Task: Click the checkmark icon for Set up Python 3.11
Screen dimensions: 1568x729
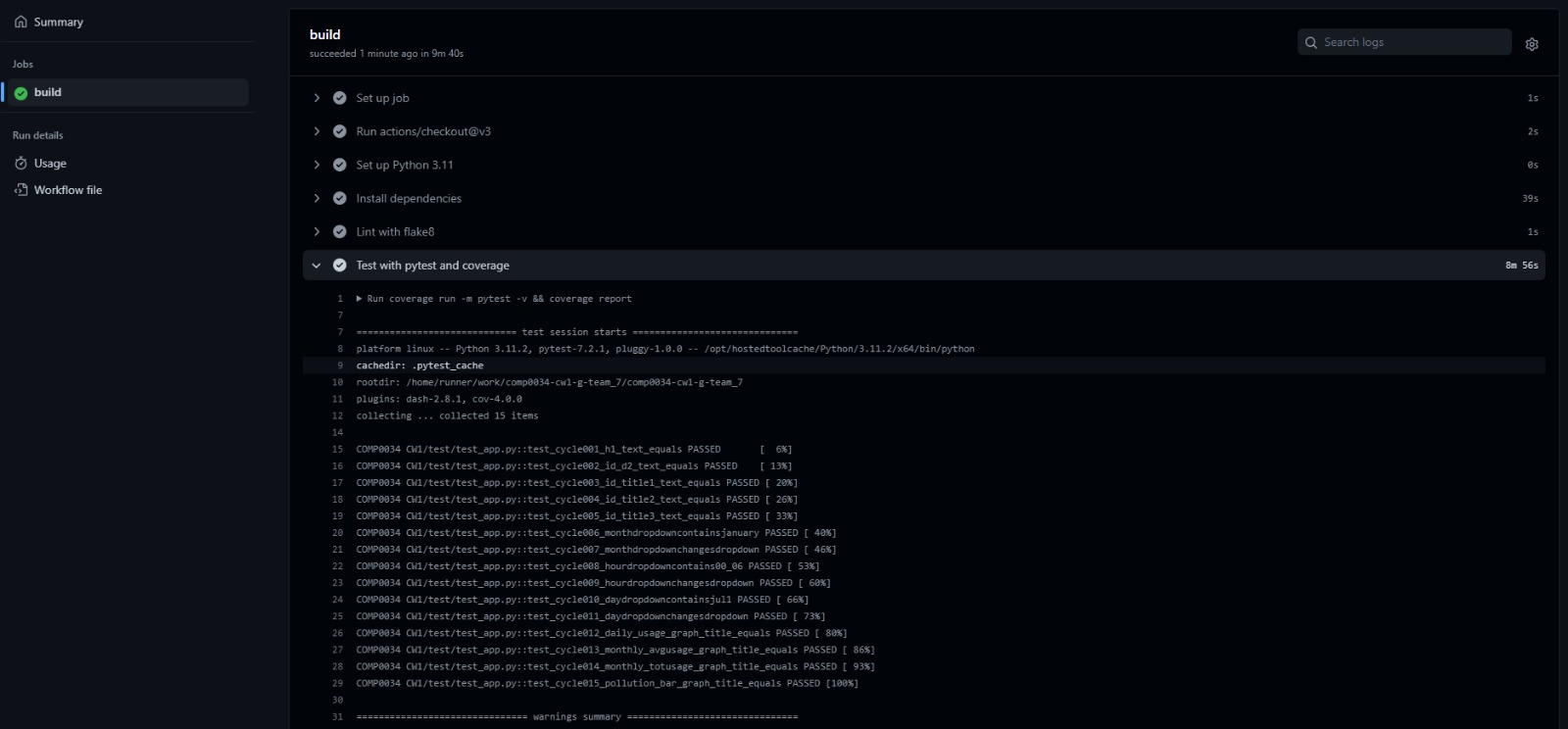Action: click(x=340, y=165)
